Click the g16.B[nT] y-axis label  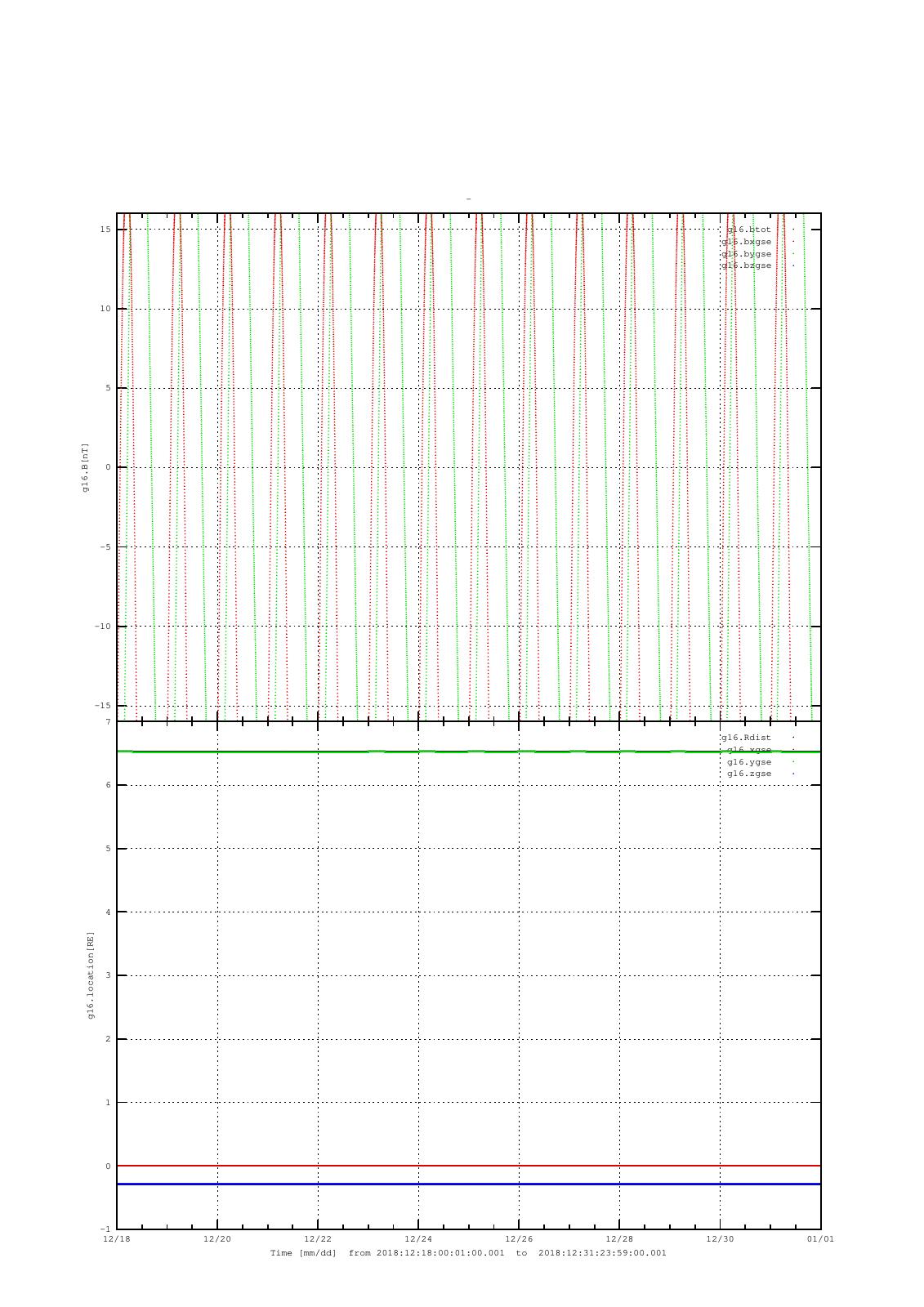(85, 467)
